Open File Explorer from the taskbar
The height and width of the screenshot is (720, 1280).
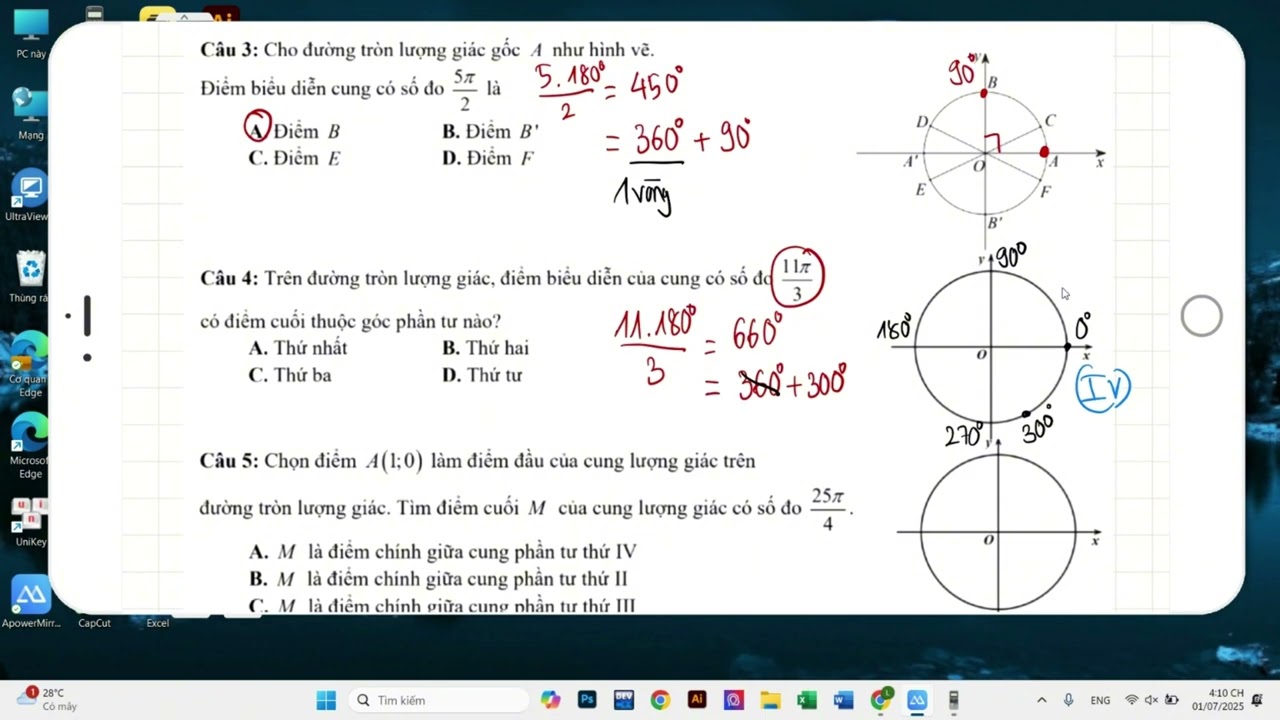(x=770, y=700)
